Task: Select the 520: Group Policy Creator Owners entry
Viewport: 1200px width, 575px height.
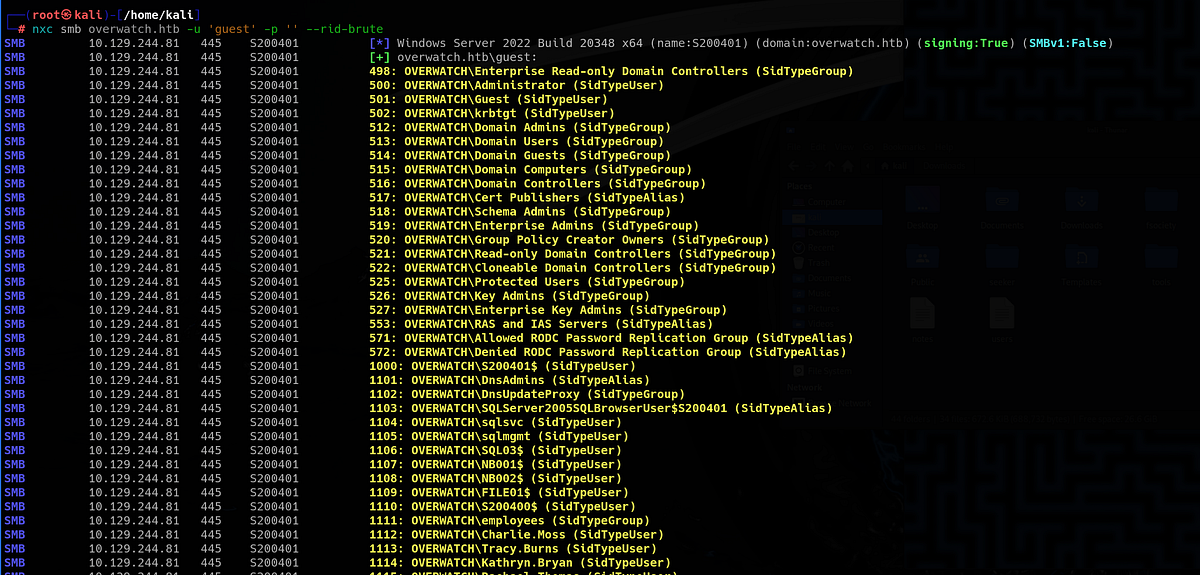Action: [569, 240]
